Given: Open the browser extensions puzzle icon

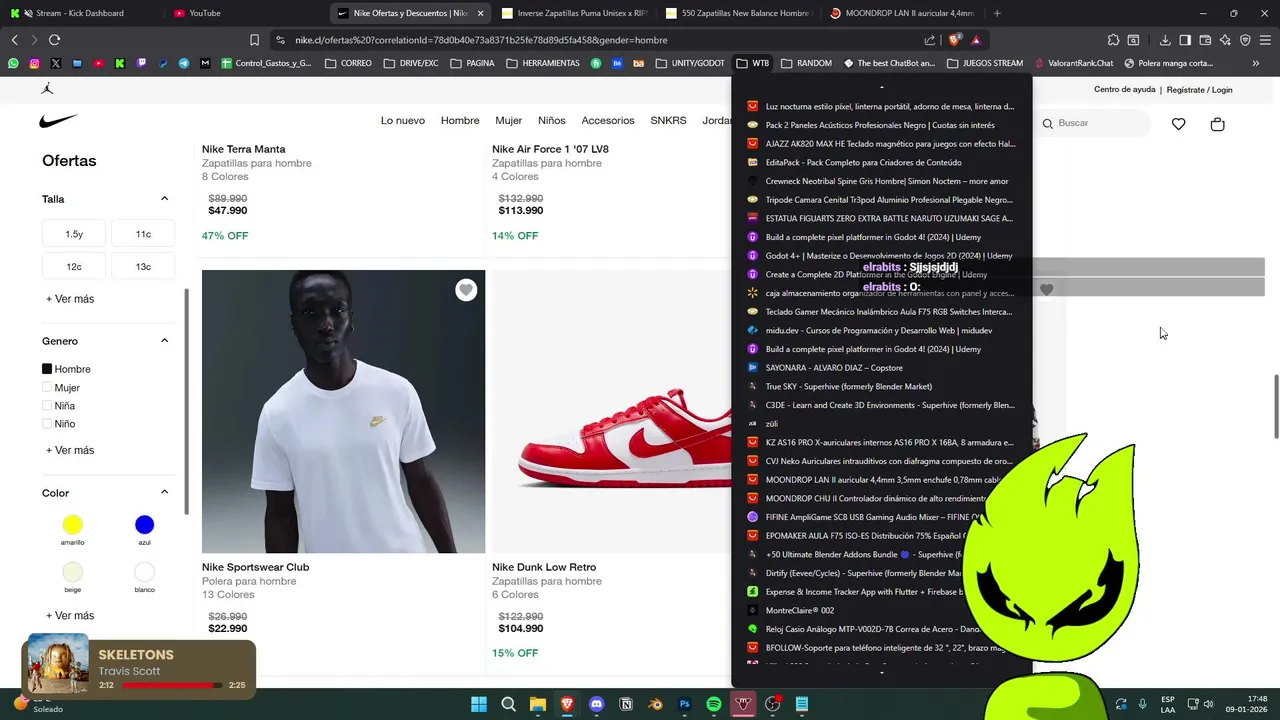Looking at the screenshot, I should pyautogui.click(x=1113, y=40).
